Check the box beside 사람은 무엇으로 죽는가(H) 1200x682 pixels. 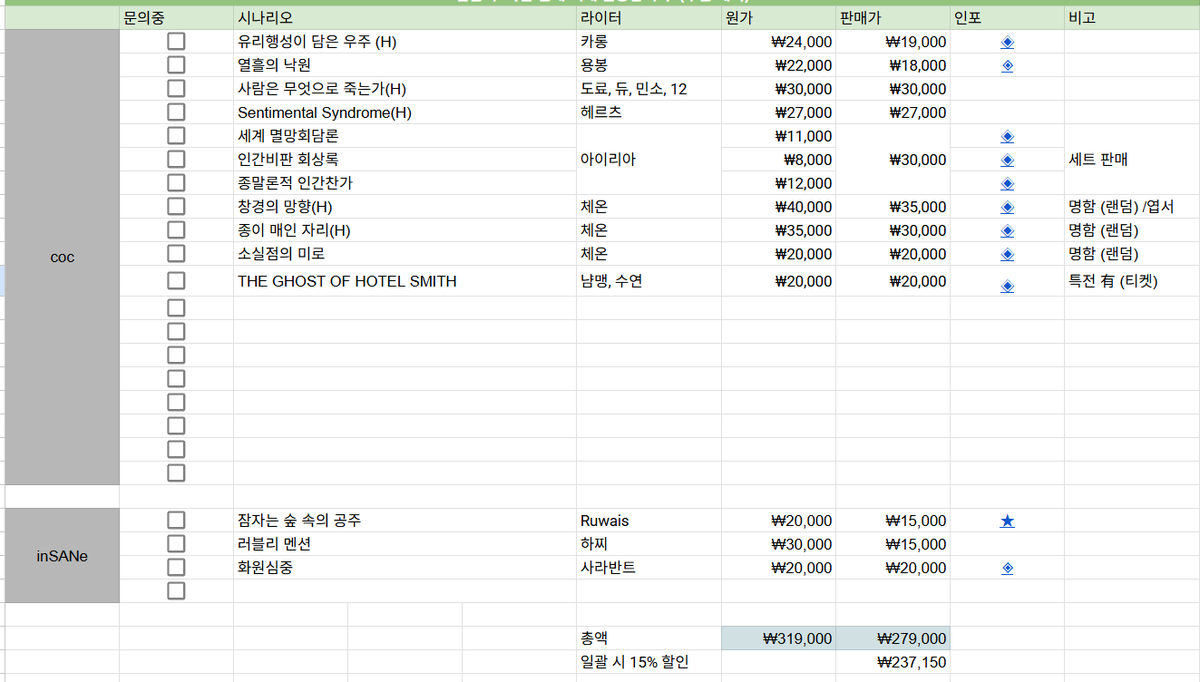pos(176,89)
